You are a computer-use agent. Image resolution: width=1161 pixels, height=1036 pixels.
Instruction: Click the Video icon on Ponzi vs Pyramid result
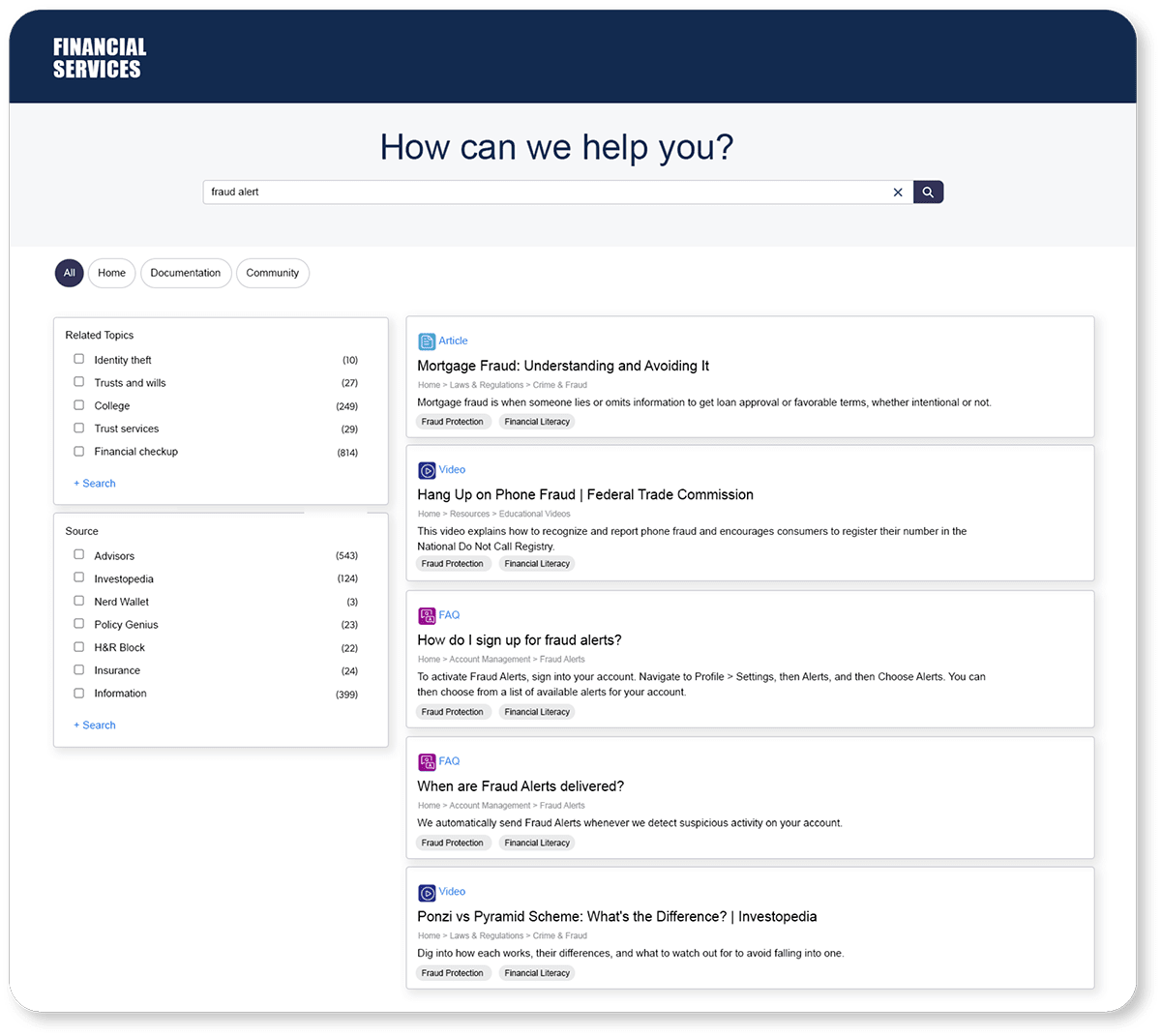427,892
